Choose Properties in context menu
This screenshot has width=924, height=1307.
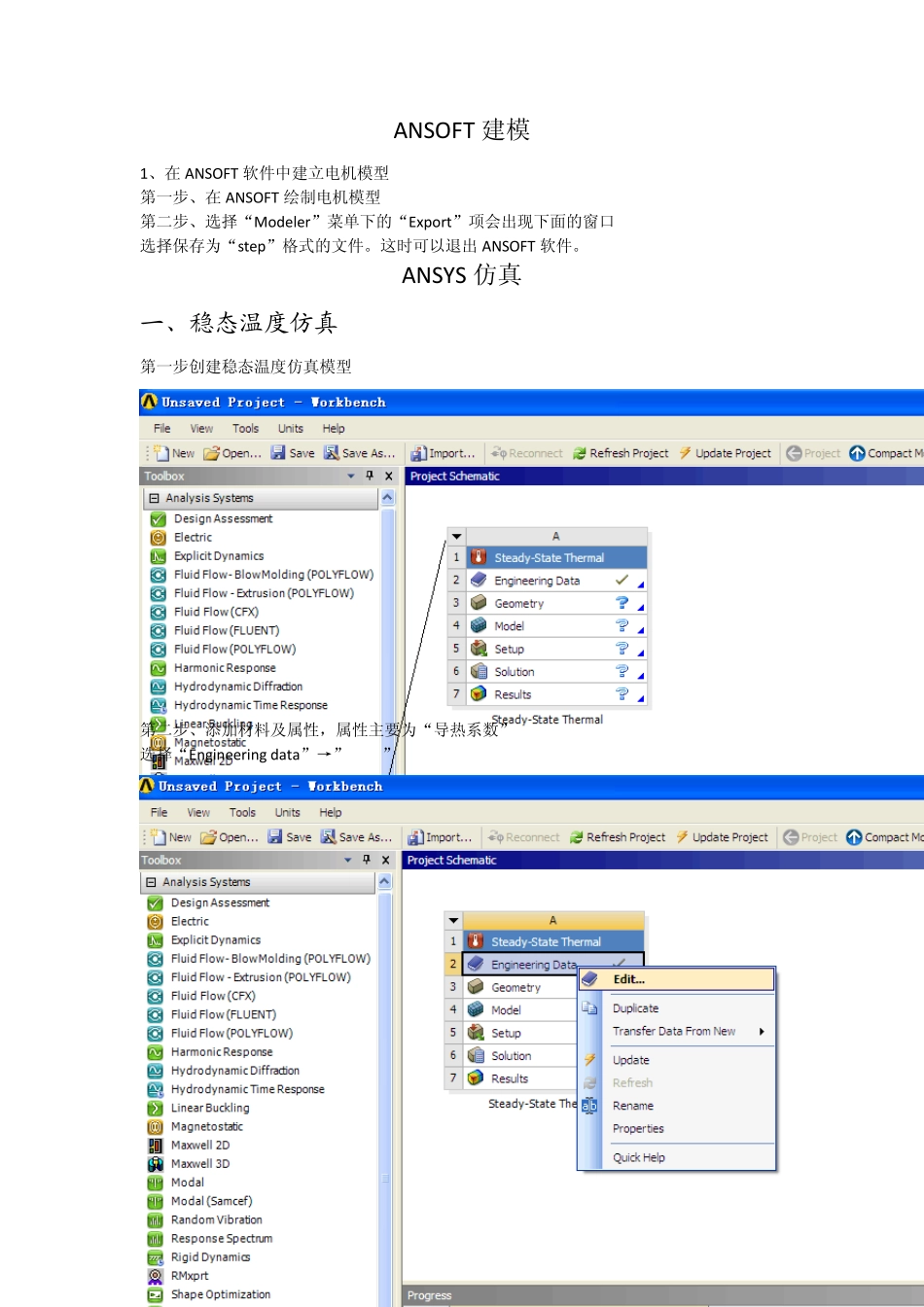(638, 1129)
